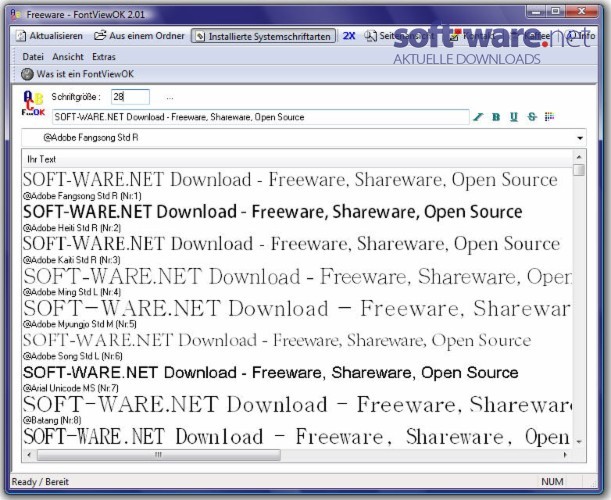
Task: Expand the @Adobe Fangsong Std R font dropdown
Action: click(x=580, y=138)
